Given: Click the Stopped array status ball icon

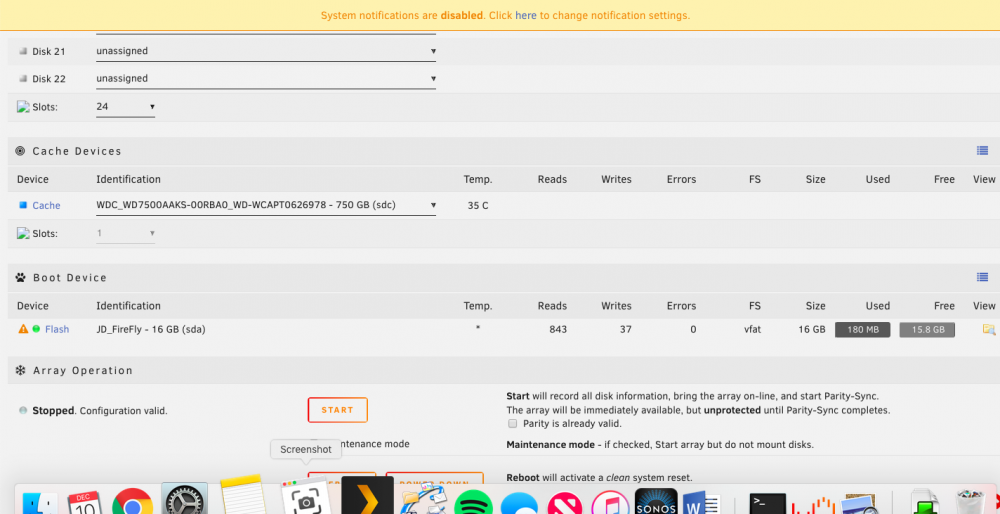Looking at the screenshot, I should tap(23, 411).
